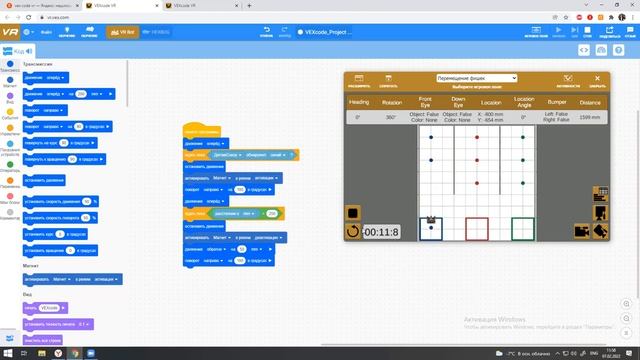Switch to the video camera view button
Viewport: 640px width, 360px height.
click(x=582, y=231)
